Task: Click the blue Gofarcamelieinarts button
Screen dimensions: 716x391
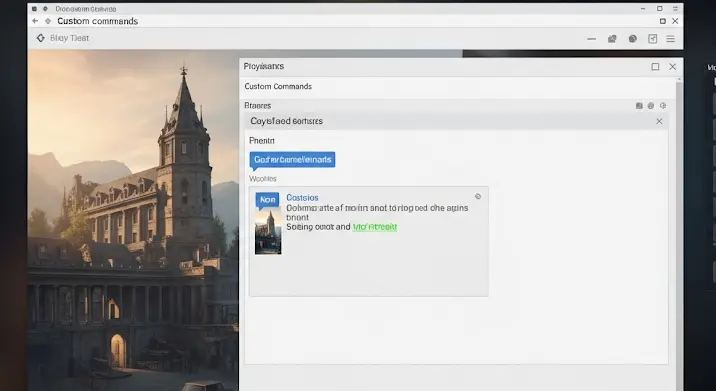Action: [292, 160]
